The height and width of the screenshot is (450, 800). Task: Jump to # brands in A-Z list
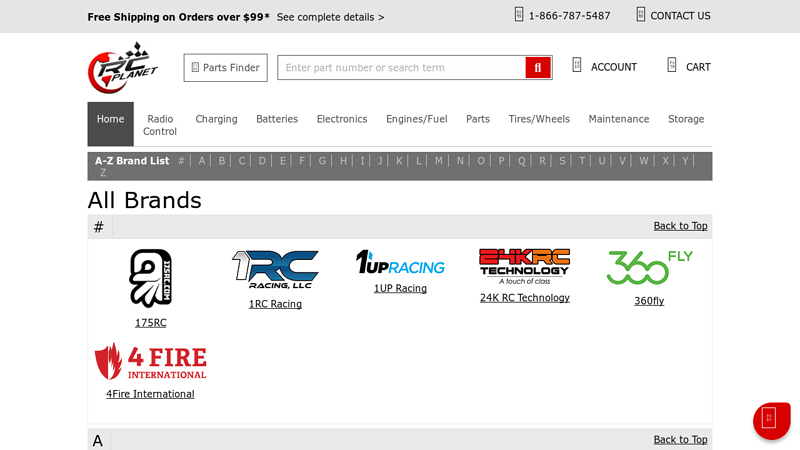181,161
